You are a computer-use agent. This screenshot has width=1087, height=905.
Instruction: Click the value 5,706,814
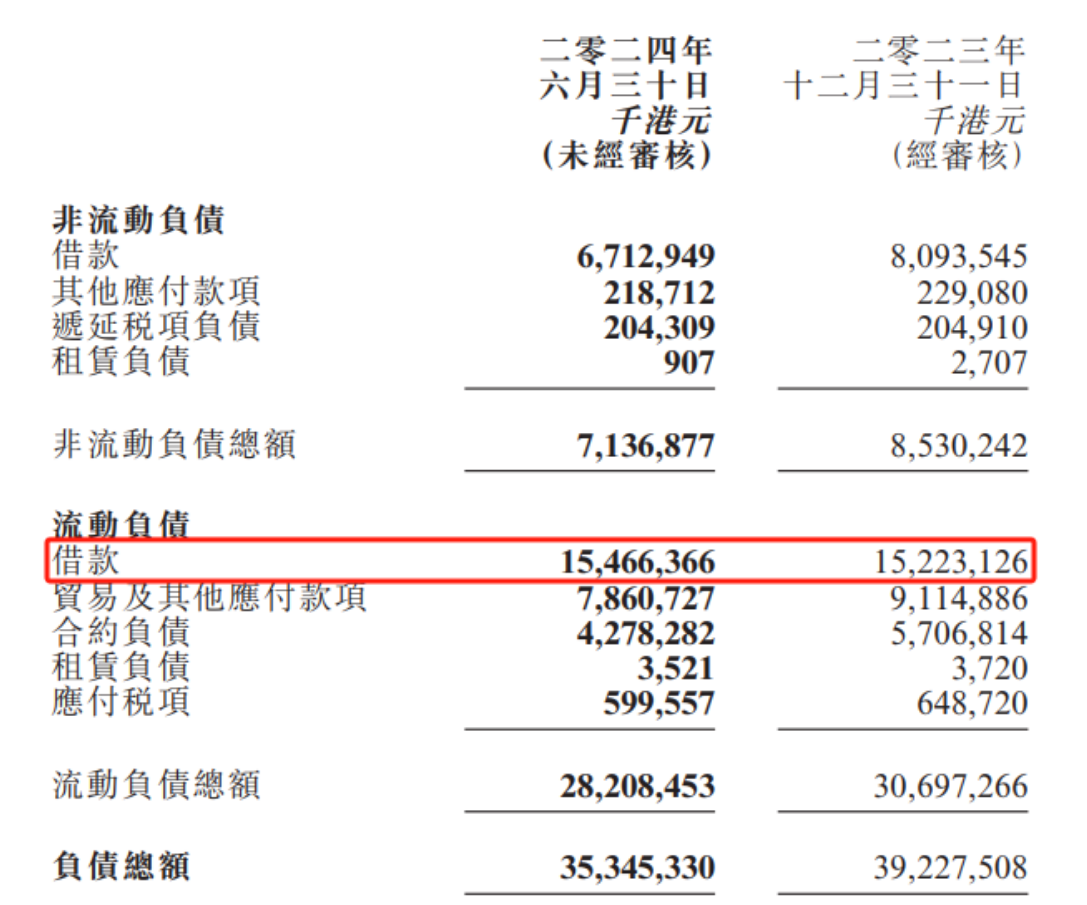(x=959, y=633)
